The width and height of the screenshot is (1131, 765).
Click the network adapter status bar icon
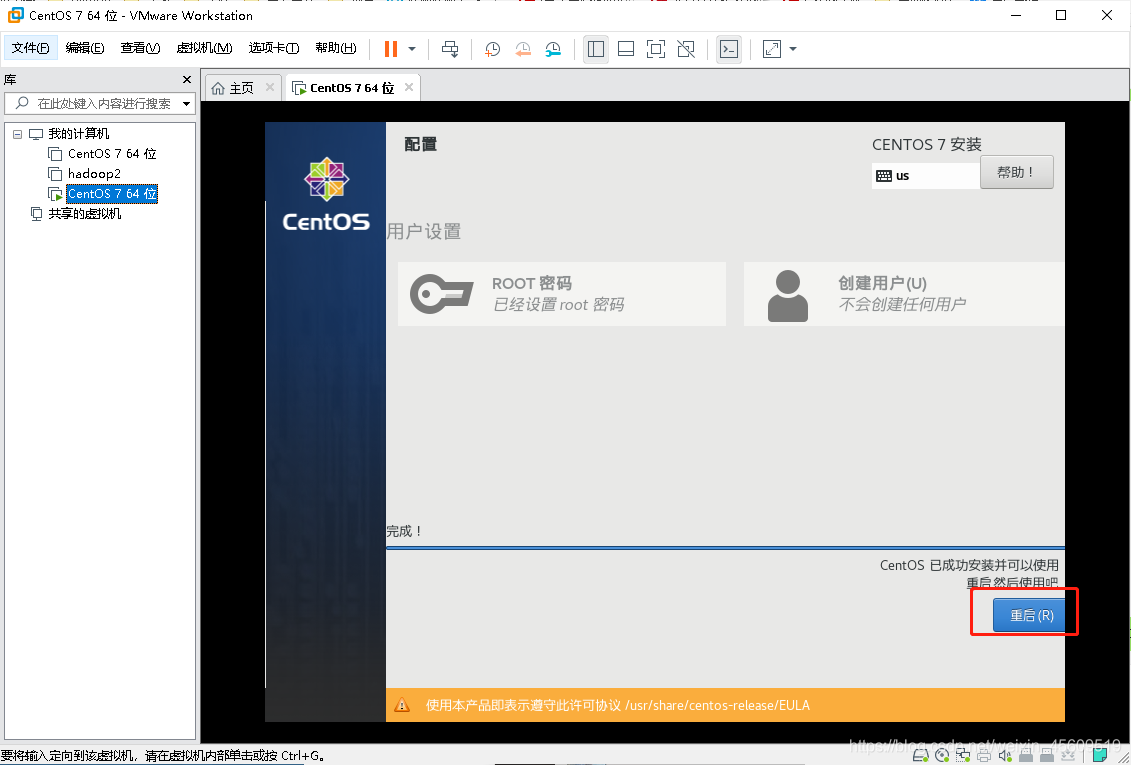[x=963, y=755]
